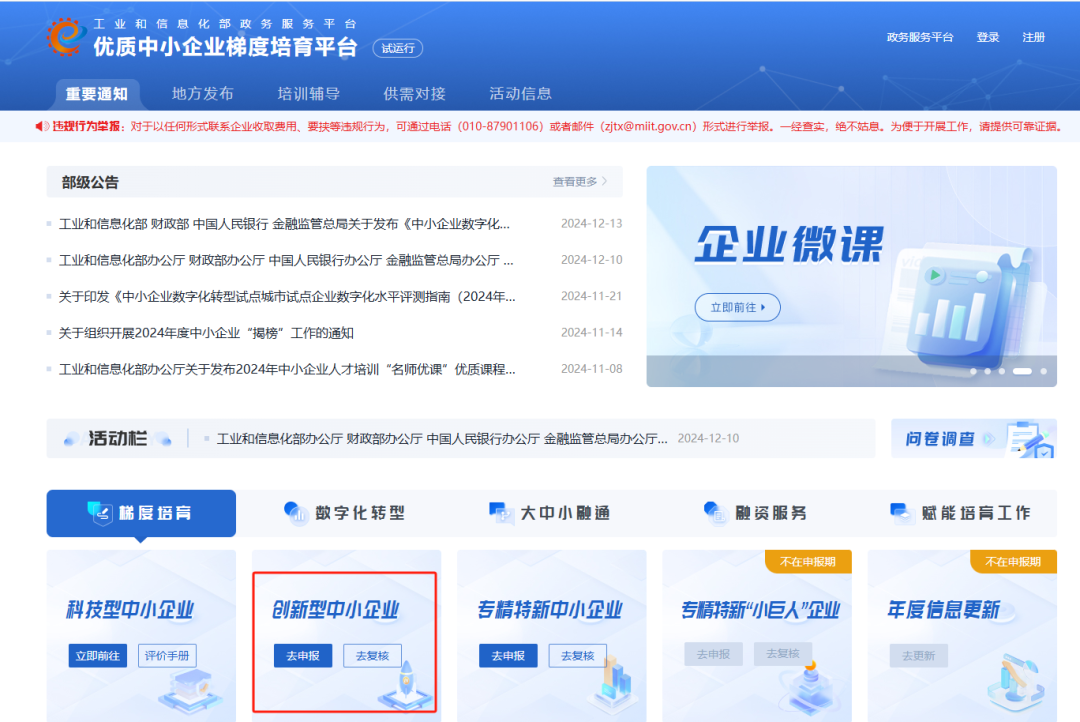Open the “揭榜”工作 notice link
Screen dimensions: 1080x722
tap(206, 333)
